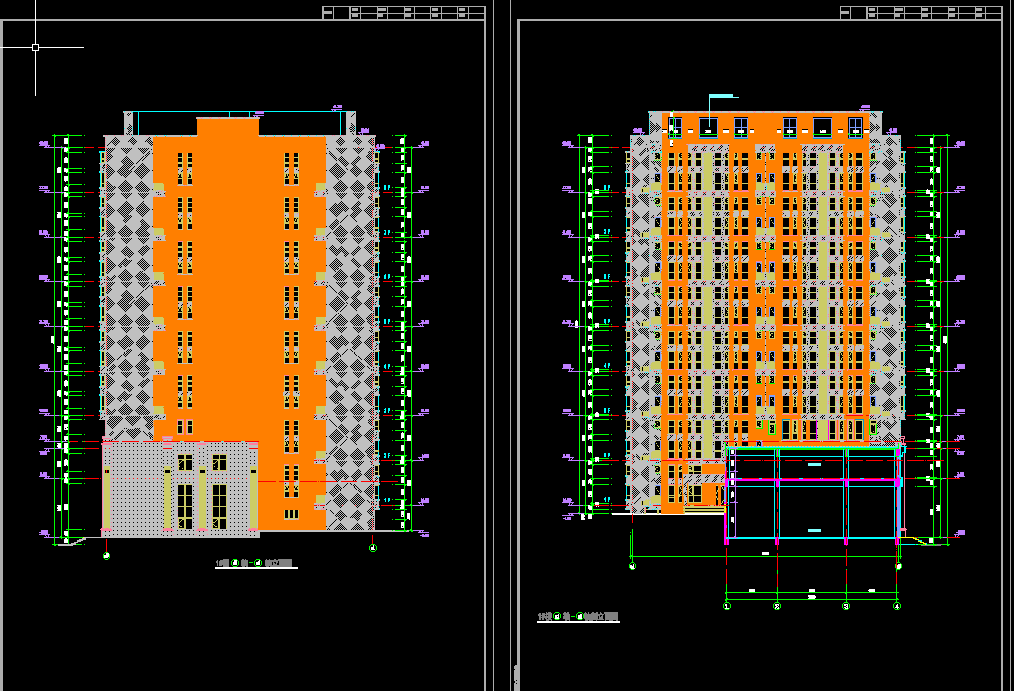The width and height of the screenshot is (1014, 691).
Task: Pick far-left axis bubble under right elevation
Action: click(632, 566)
